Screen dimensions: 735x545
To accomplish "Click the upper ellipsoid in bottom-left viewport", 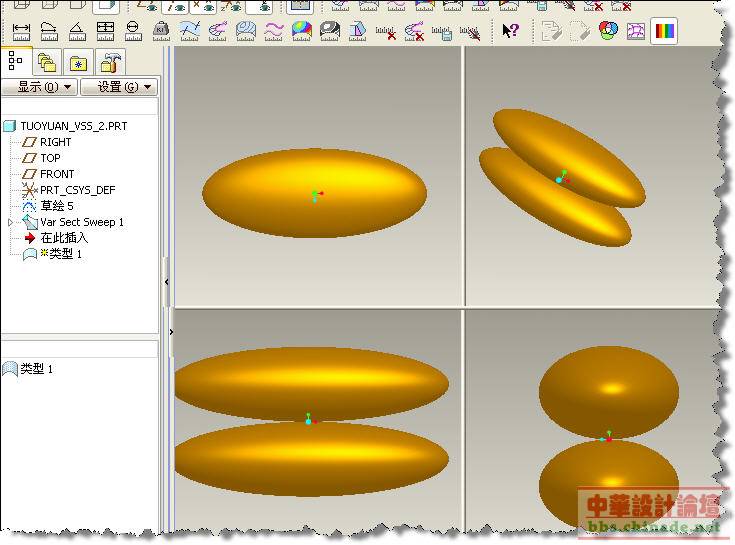I will [x=312, y=383].
